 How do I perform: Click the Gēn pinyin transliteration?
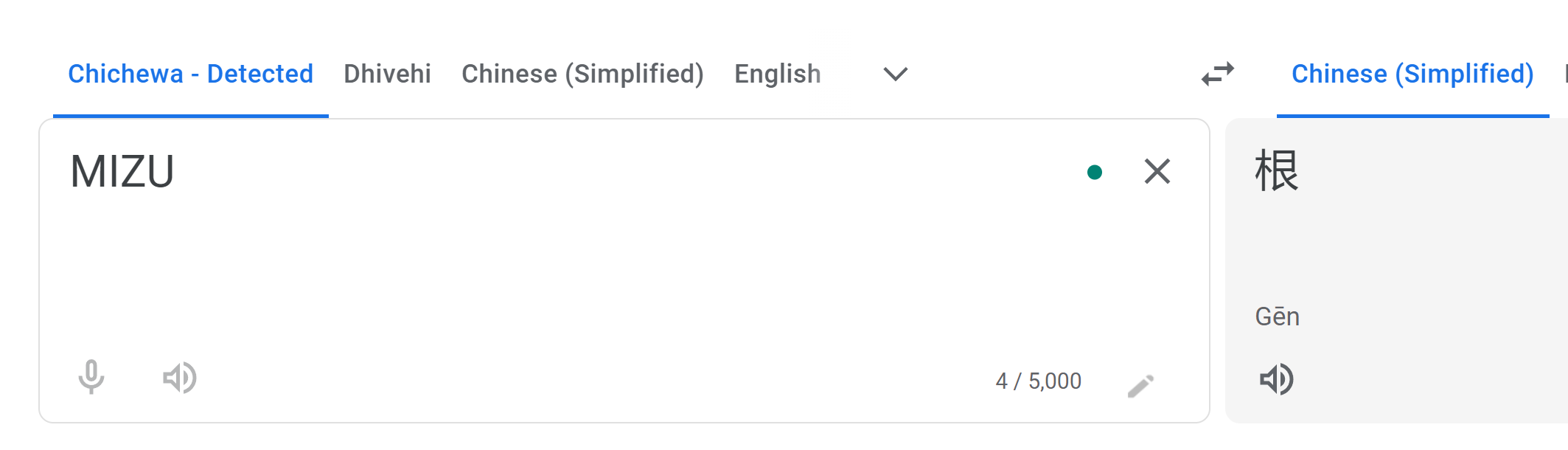(1277, 316)
